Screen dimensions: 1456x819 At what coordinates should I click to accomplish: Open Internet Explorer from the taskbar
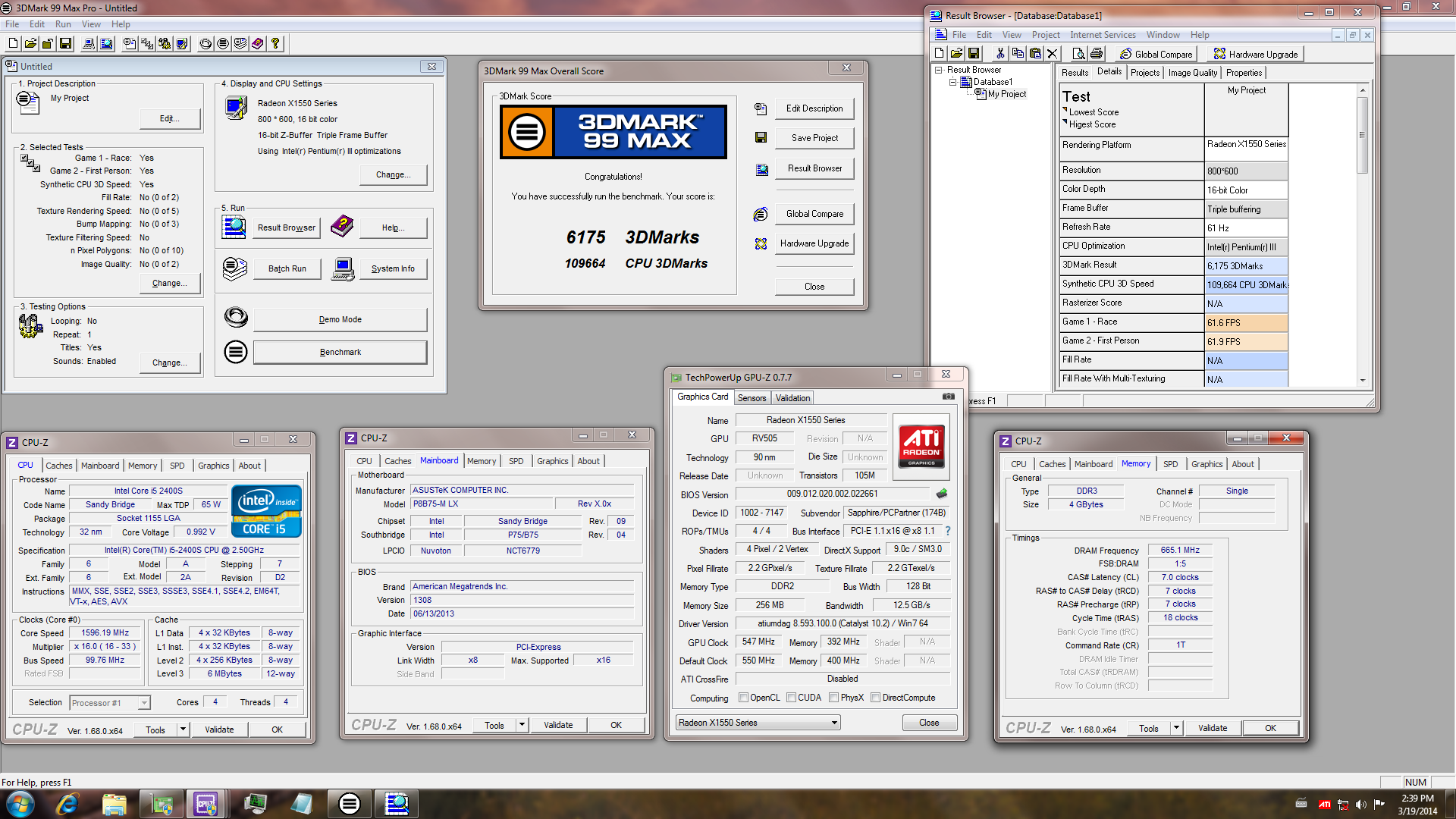[x=67, y=804]
